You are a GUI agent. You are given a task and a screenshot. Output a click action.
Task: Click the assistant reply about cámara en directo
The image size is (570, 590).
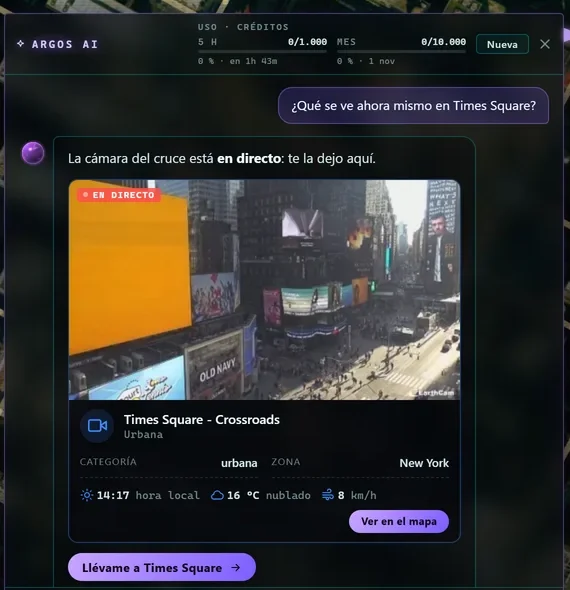point(222,158)
